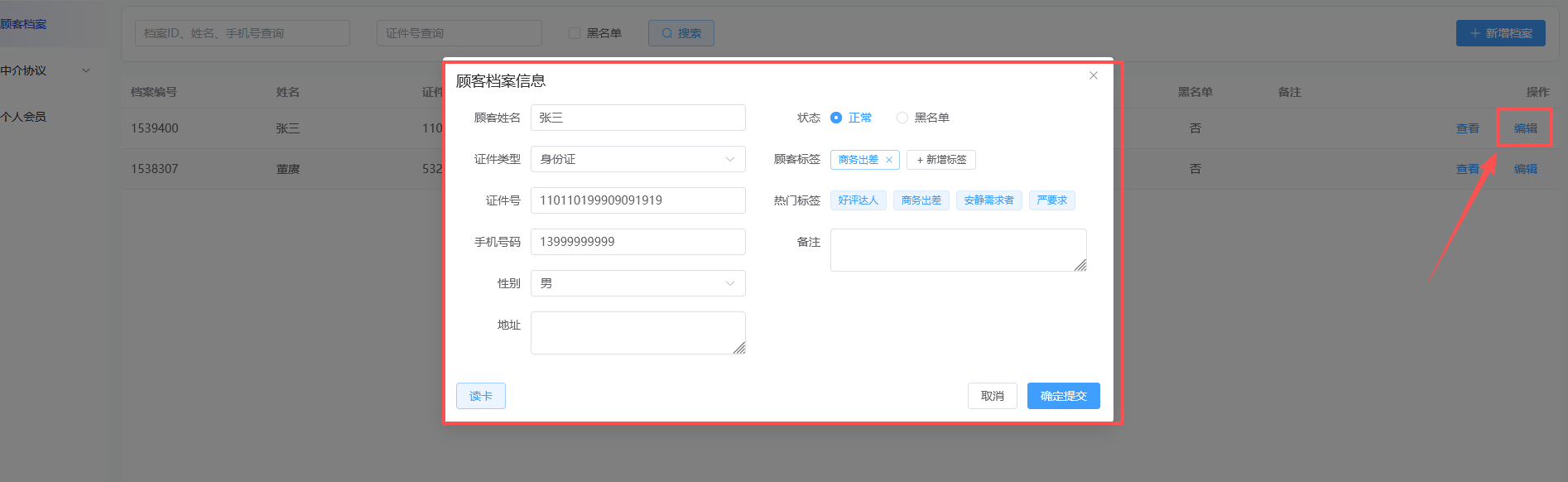Screen dimensions: 1568x482
Task: Click 编辑 for record 1538307
Action: point(1526,169)
